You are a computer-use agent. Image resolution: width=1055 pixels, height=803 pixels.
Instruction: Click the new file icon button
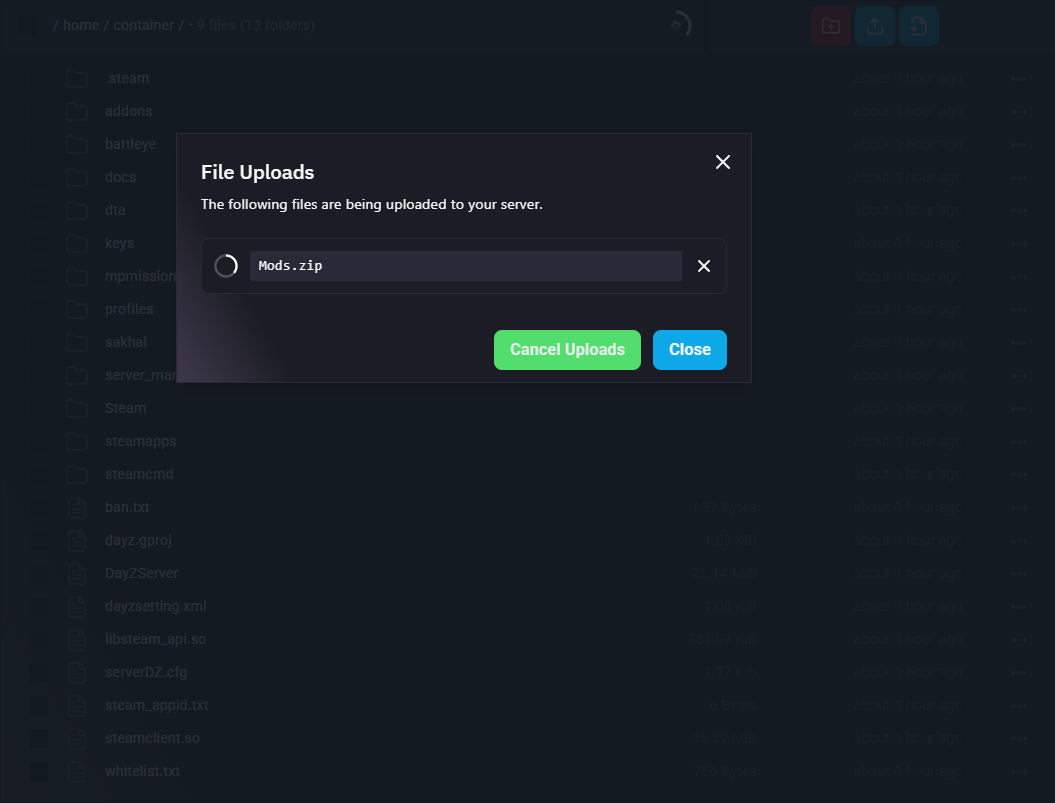(918, 26)
